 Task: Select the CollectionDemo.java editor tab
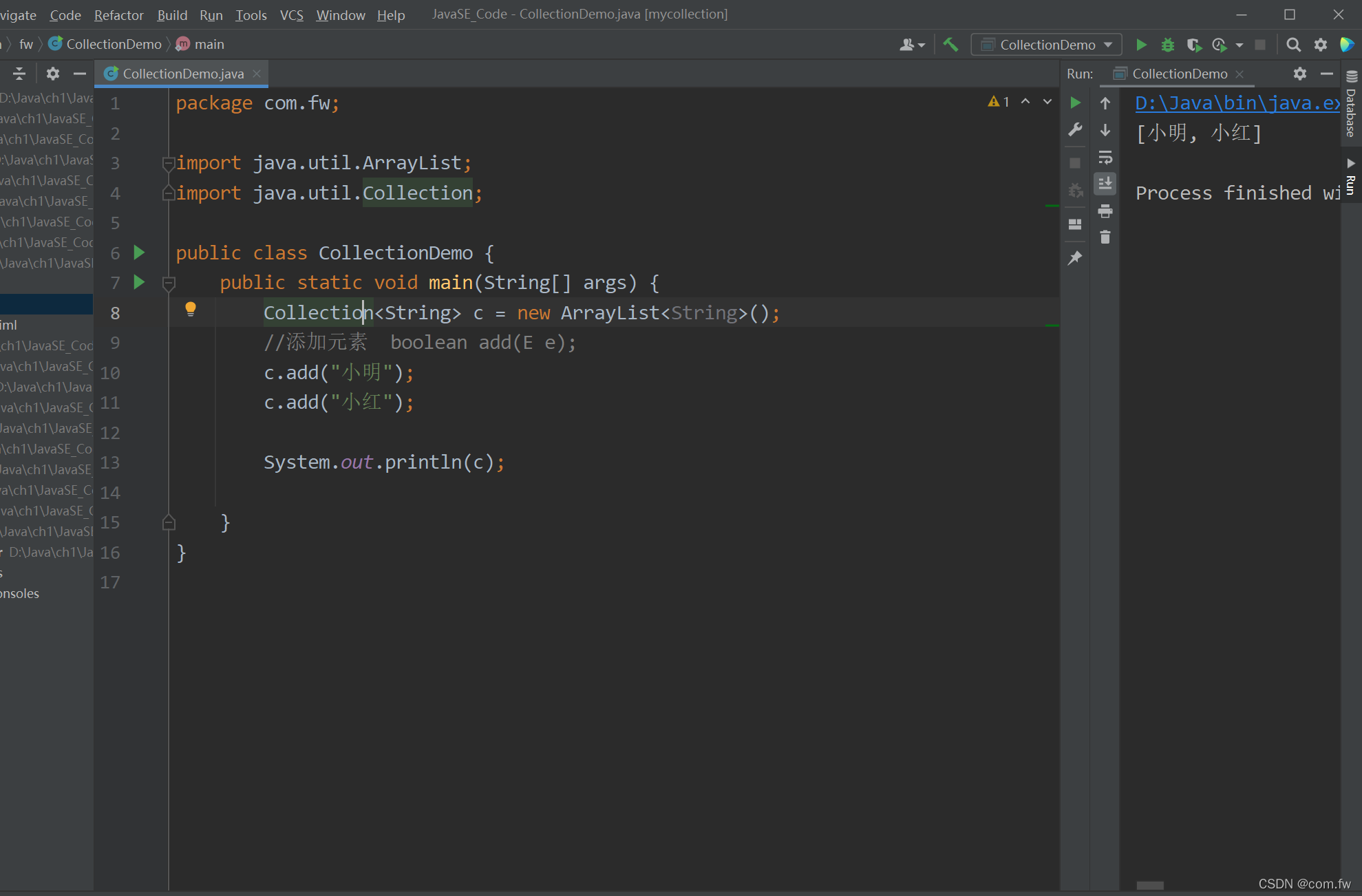[182, 74]
